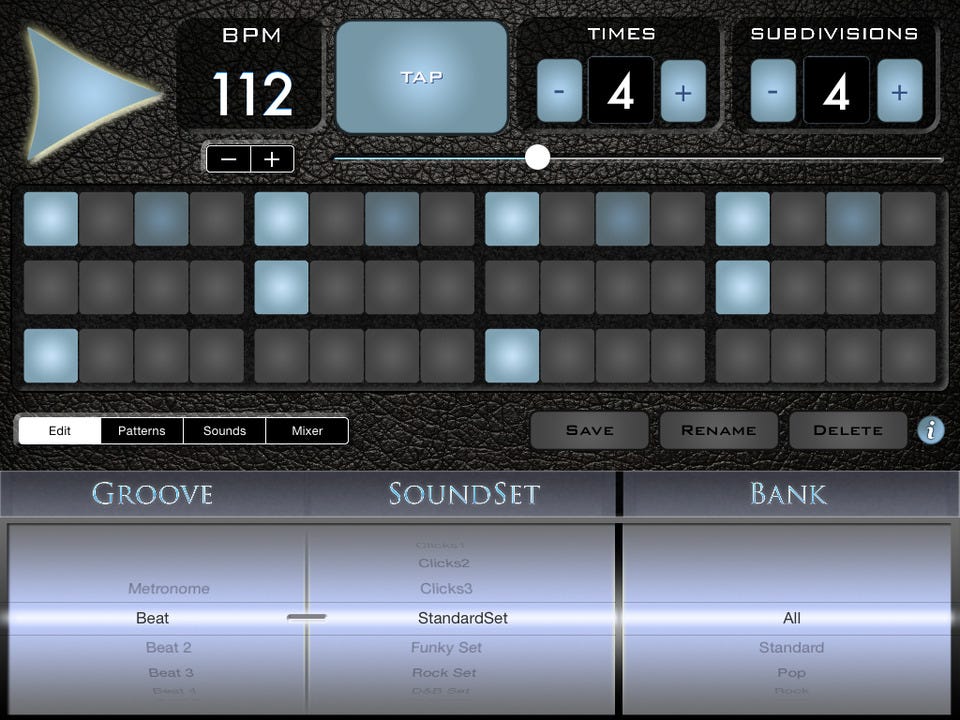
Task: Decrease BPM with the minus button
Action: pos(228,159)
